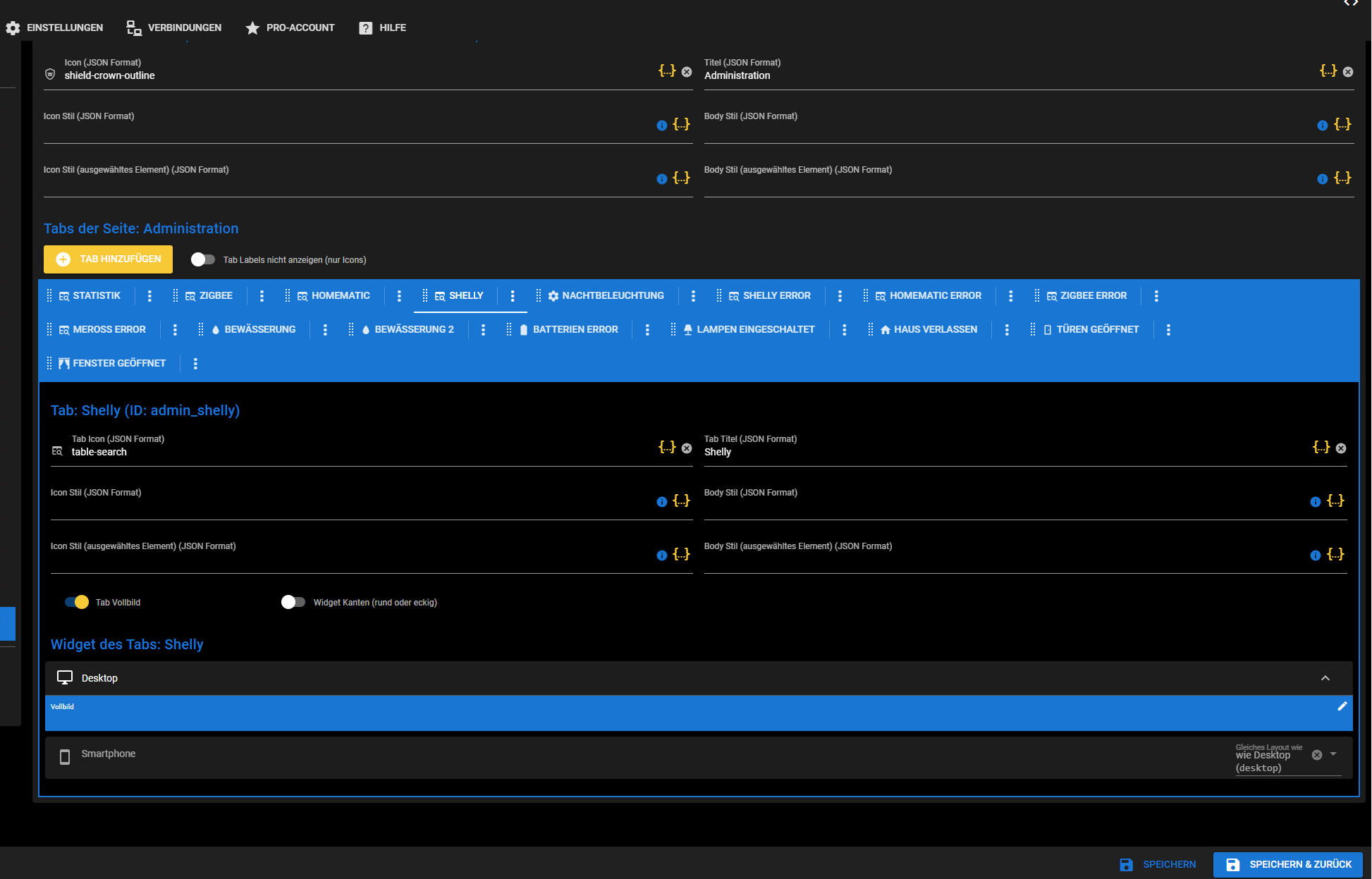Clear the Administration title field
The image size is (1372, 879).
(x=1348, y=72)
